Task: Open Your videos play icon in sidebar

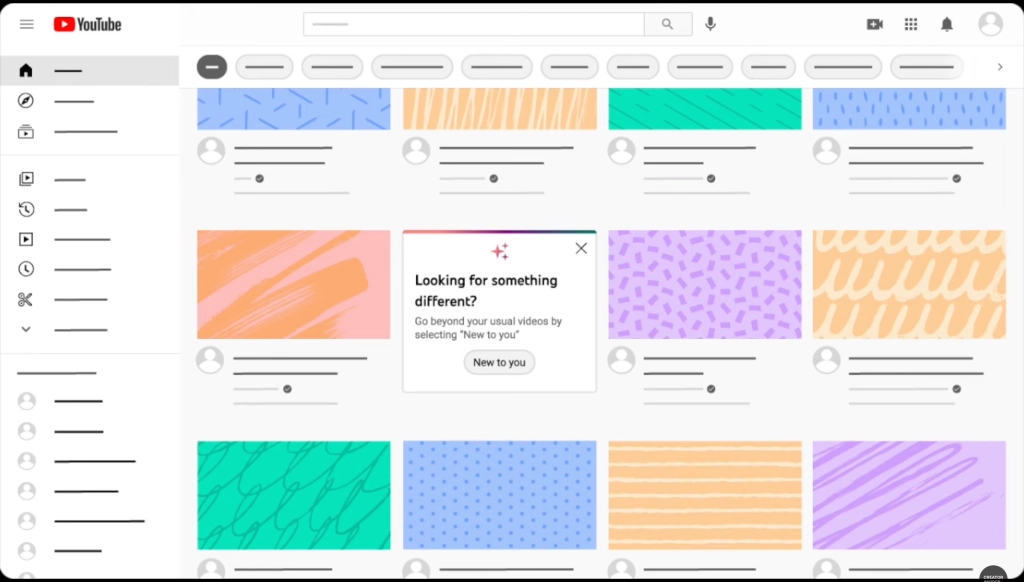Action: click(x=25, y=239)
